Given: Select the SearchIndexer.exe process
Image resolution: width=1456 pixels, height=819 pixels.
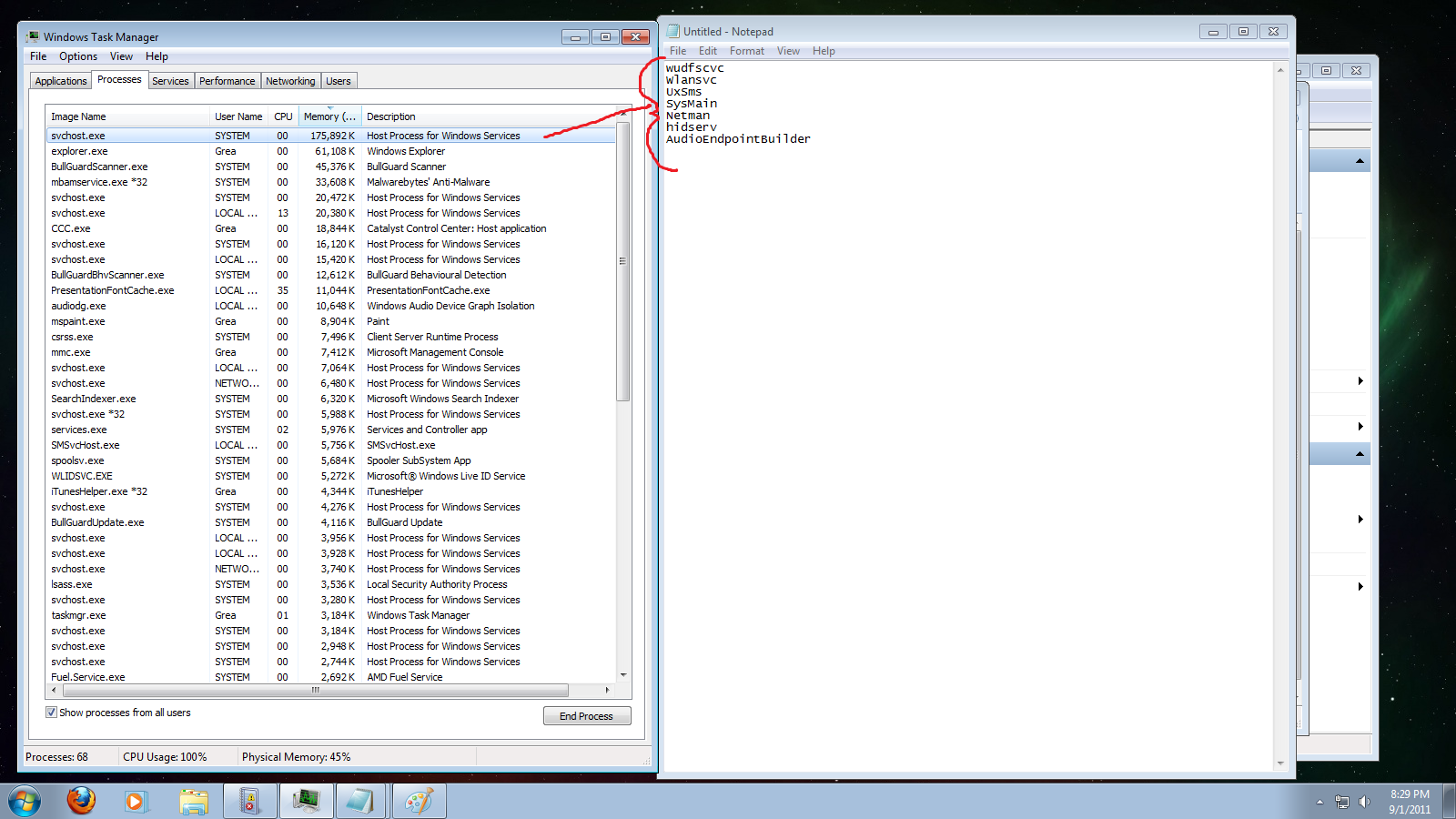Looking at the screenshot, I should point(331,399).
